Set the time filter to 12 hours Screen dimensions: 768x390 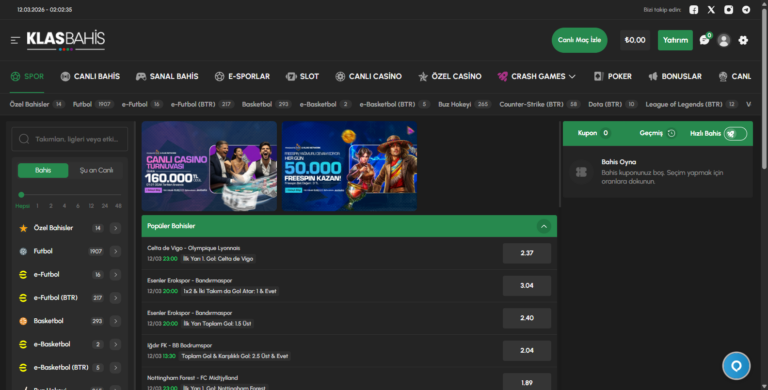pos(91,206)
